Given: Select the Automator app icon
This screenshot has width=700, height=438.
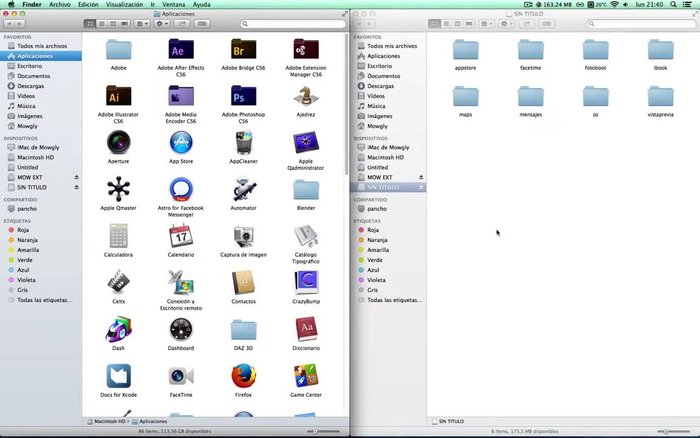Looking at the screenshot, I should point(244,190).
